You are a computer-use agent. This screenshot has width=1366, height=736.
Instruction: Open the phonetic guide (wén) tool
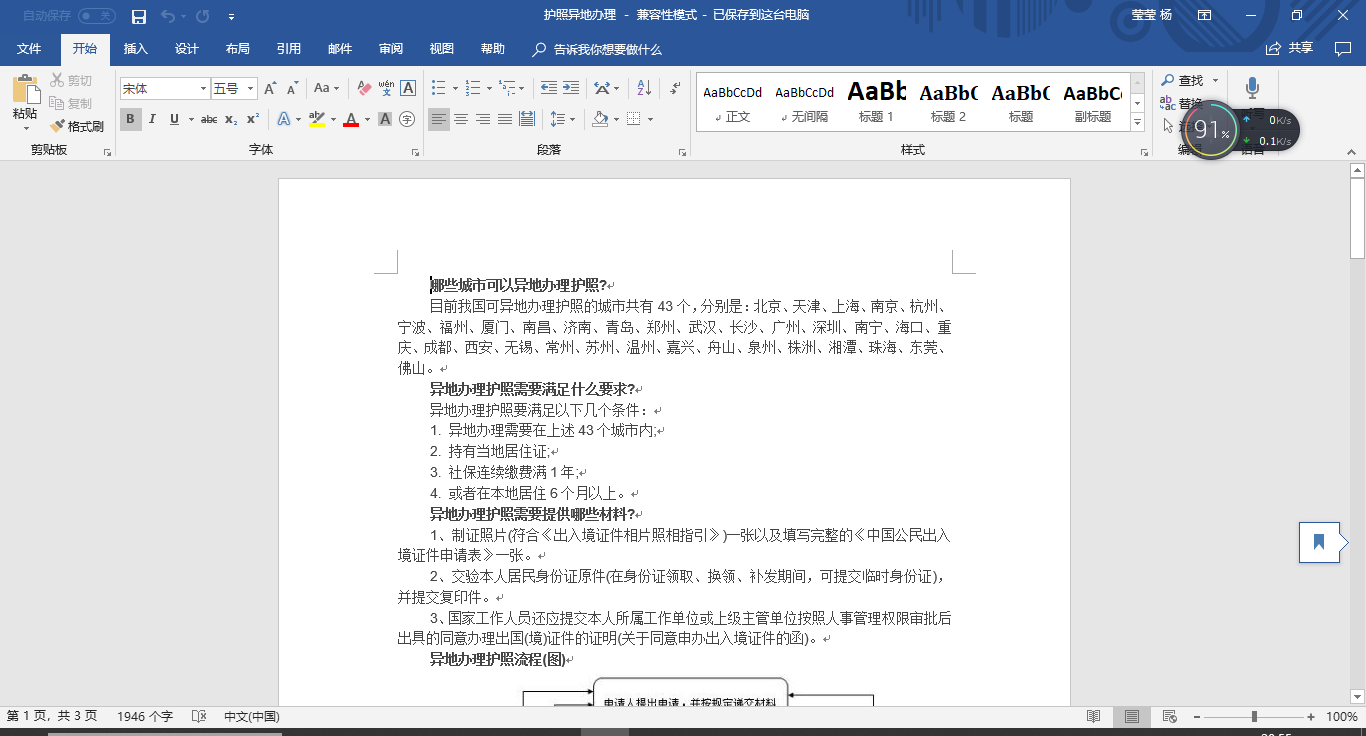point(386,89)
